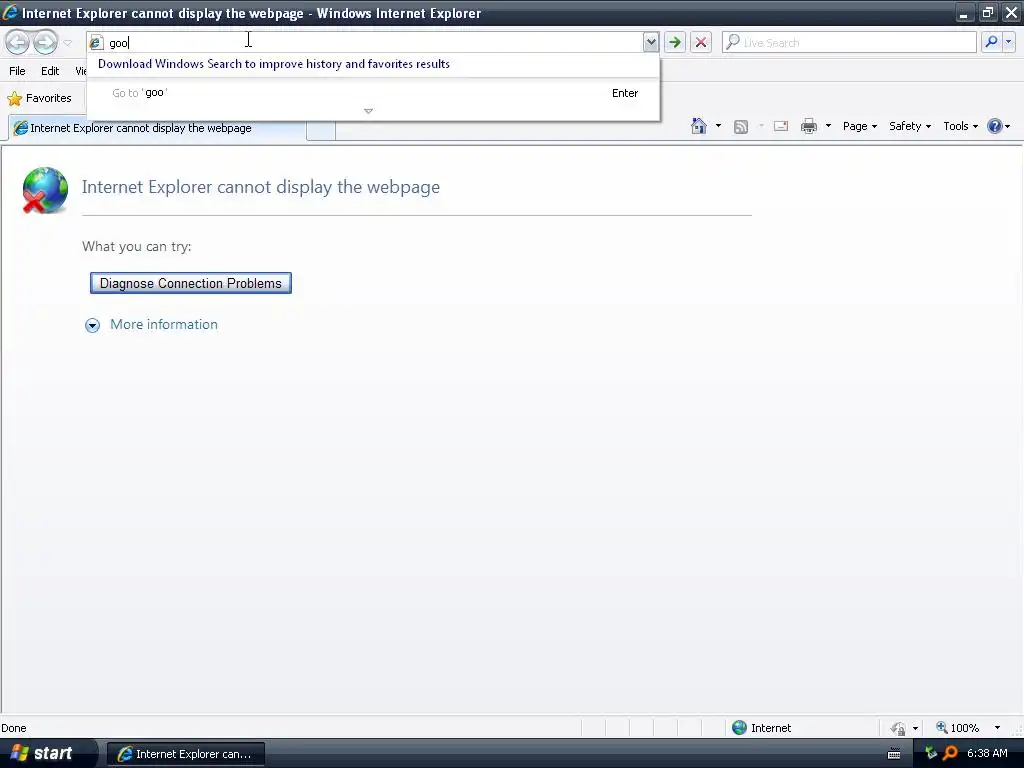Click the More information link text
The image size is (1024, 768).
click(164, 325)
